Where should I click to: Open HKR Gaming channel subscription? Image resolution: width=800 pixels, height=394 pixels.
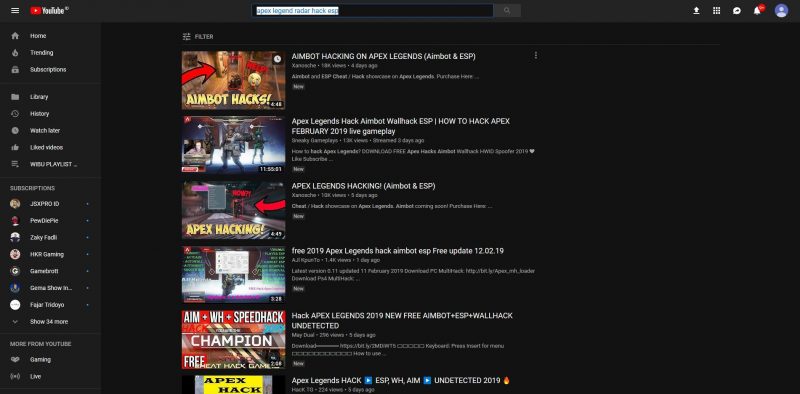pyautogui.click(x=51, y=254)
